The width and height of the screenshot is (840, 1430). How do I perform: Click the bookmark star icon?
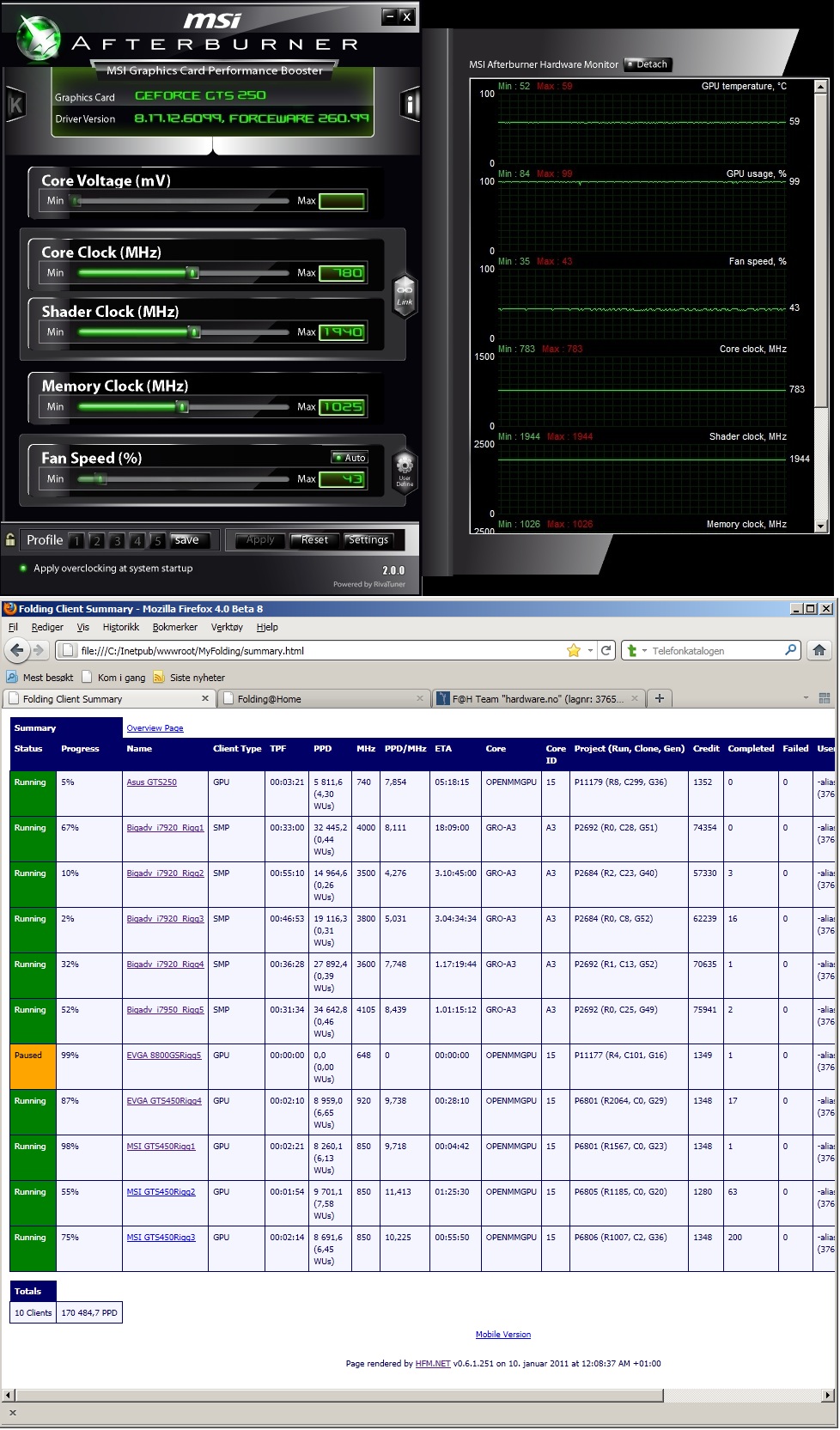click(574, 650)
